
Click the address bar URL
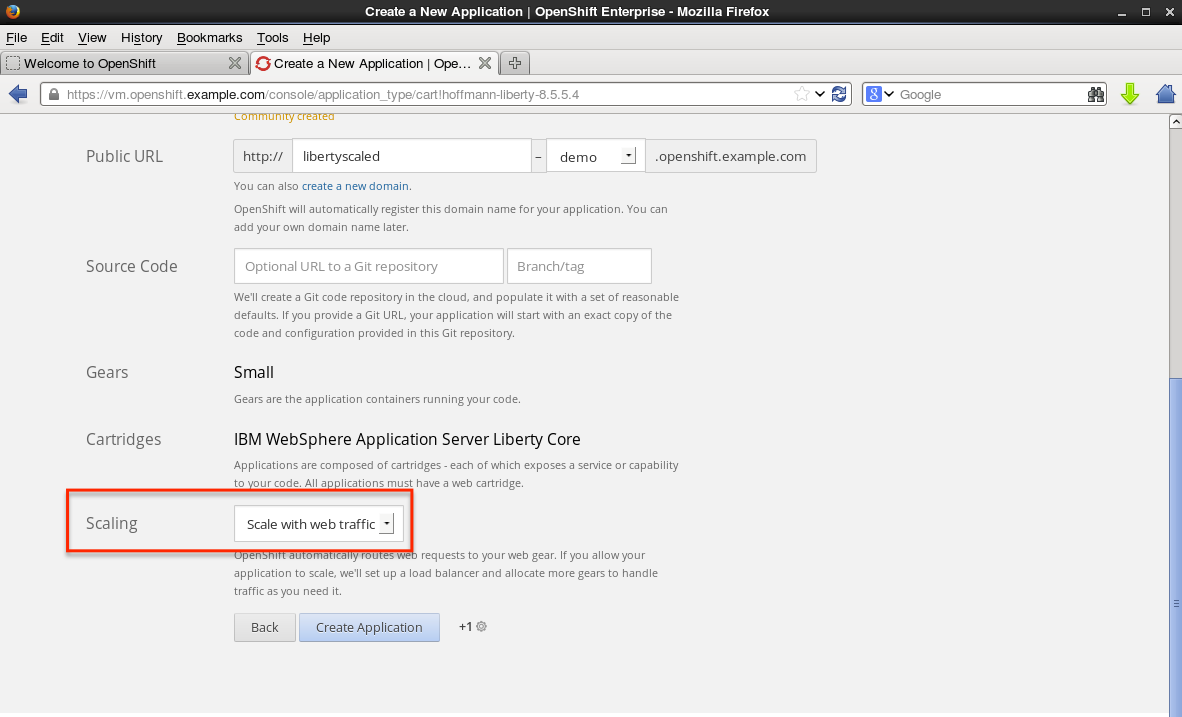(x=323, y=94)
